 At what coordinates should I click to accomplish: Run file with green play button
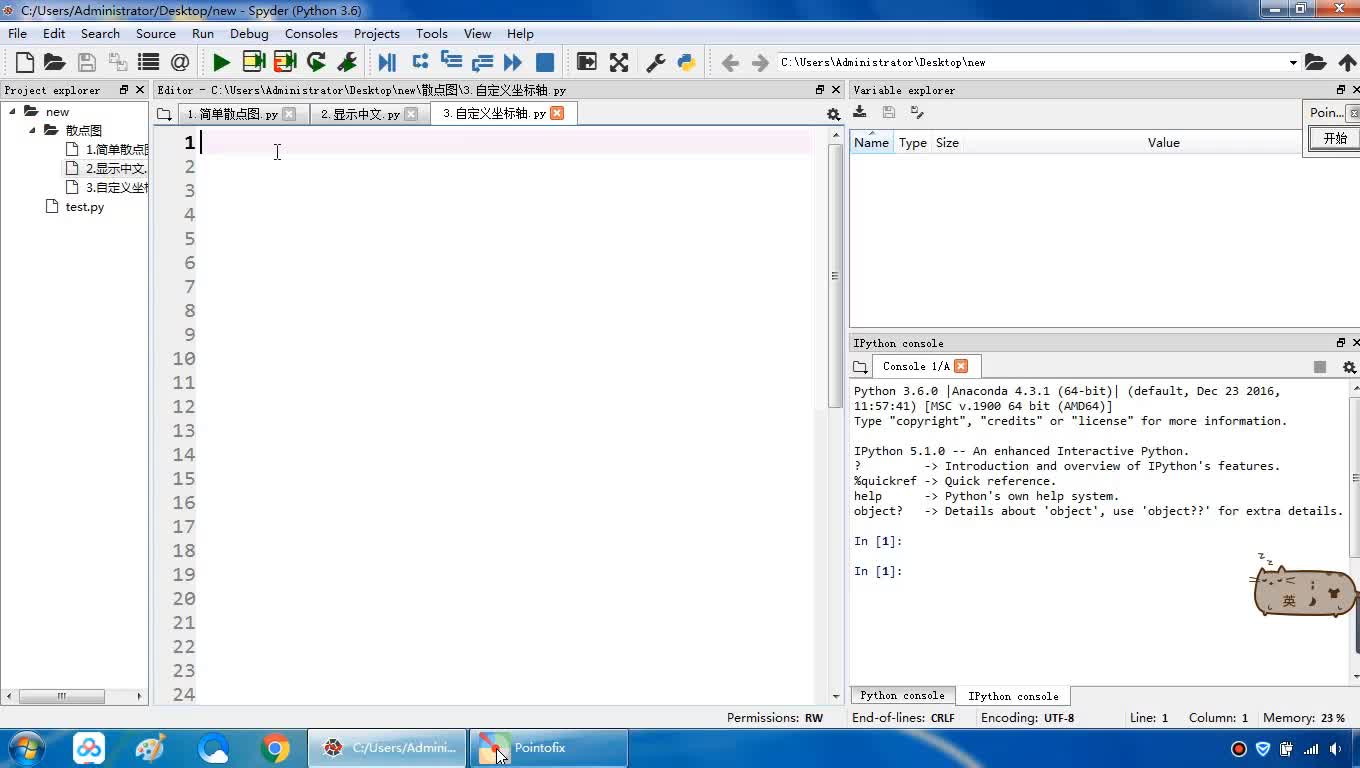pos(221,62)
